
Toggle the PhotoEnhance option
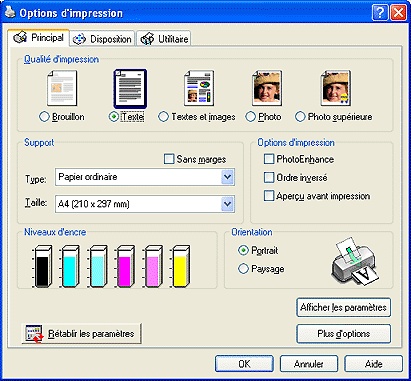pos(269,159)
